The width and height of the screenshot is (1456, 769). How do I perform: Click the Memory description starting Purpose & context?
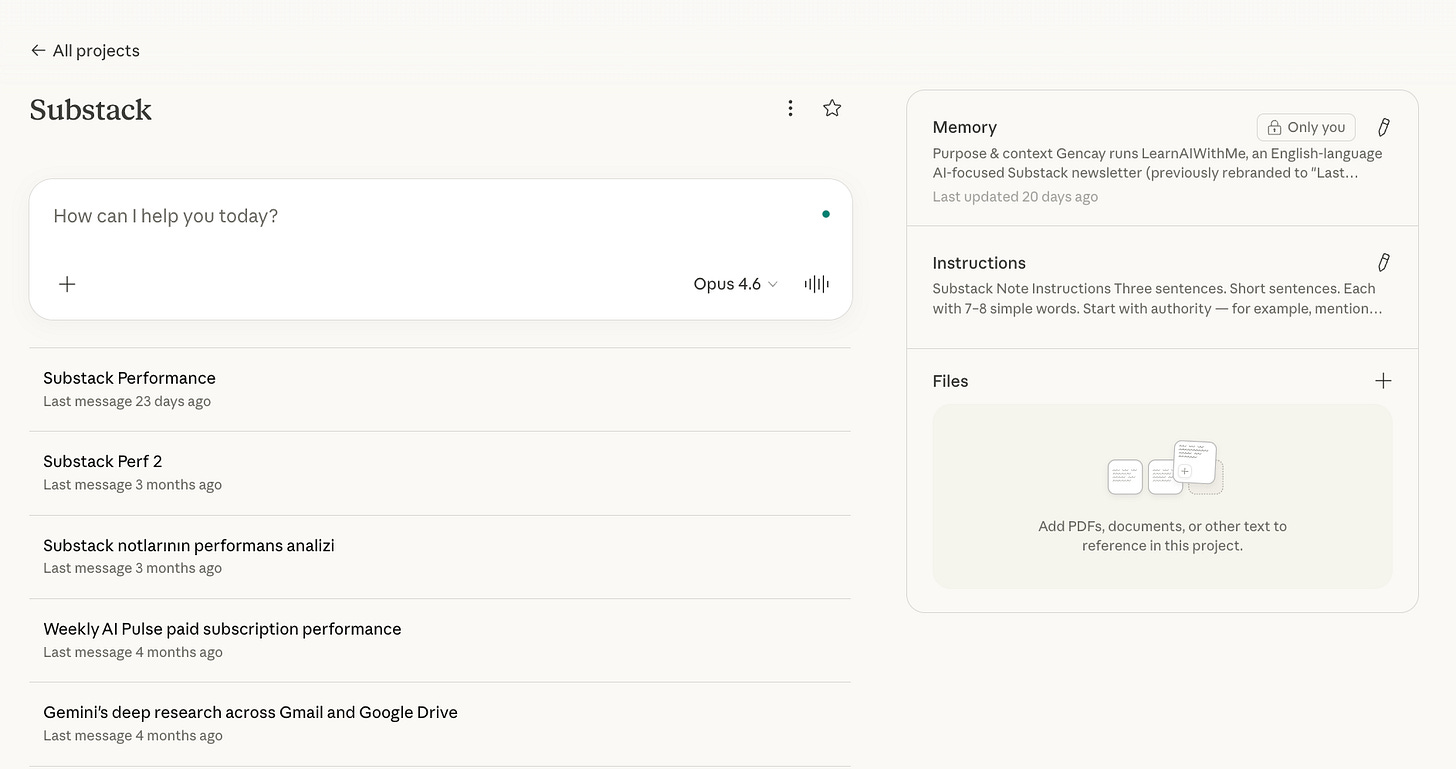[1157, 163]
